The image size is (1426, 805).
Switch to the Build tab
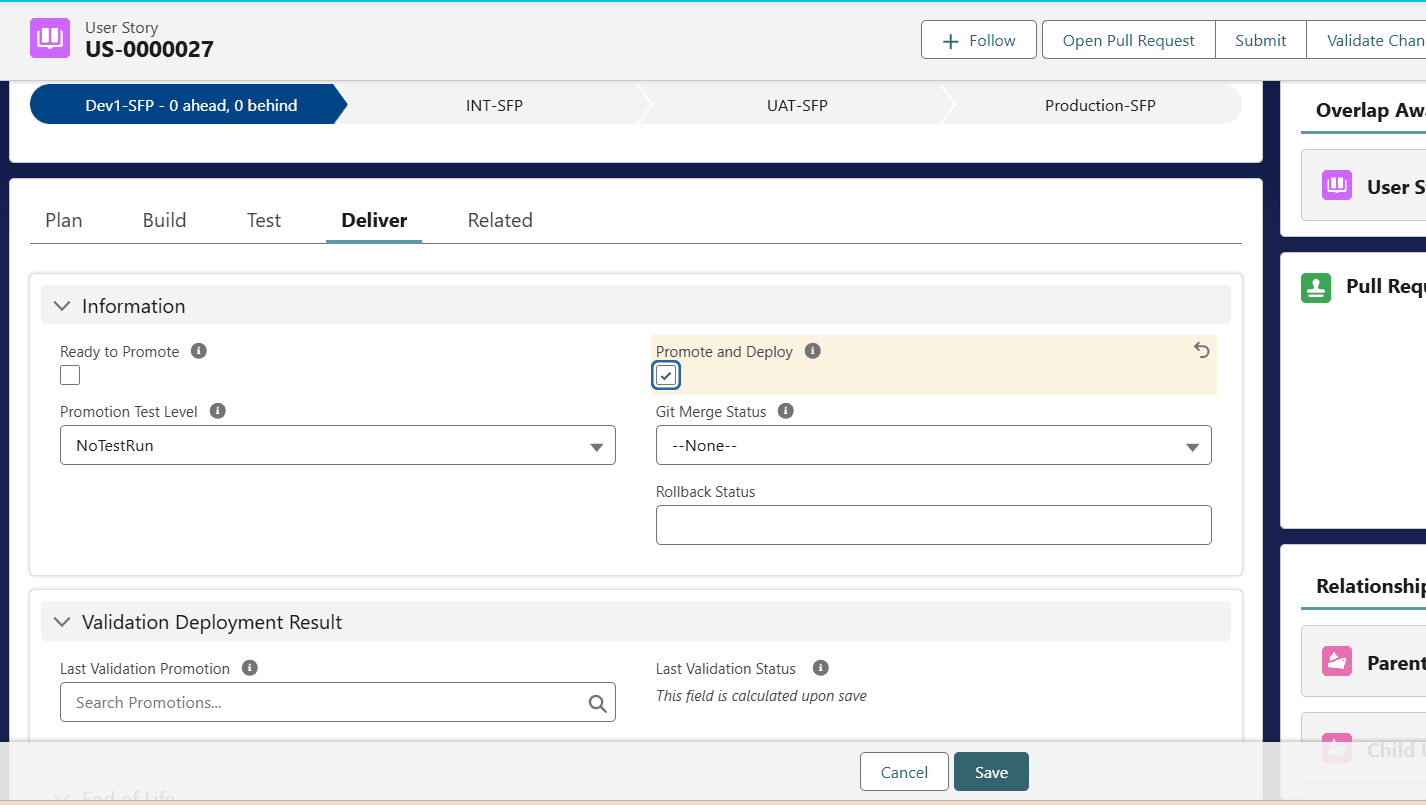point(164,220)
